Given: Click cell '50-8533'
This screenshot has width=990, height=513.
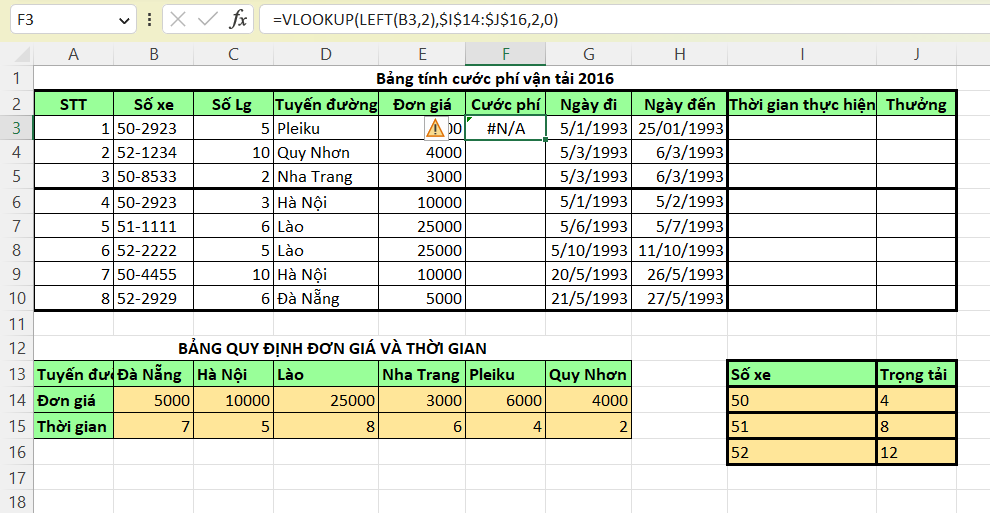Looking at the screenshot, I should [153, 176].
